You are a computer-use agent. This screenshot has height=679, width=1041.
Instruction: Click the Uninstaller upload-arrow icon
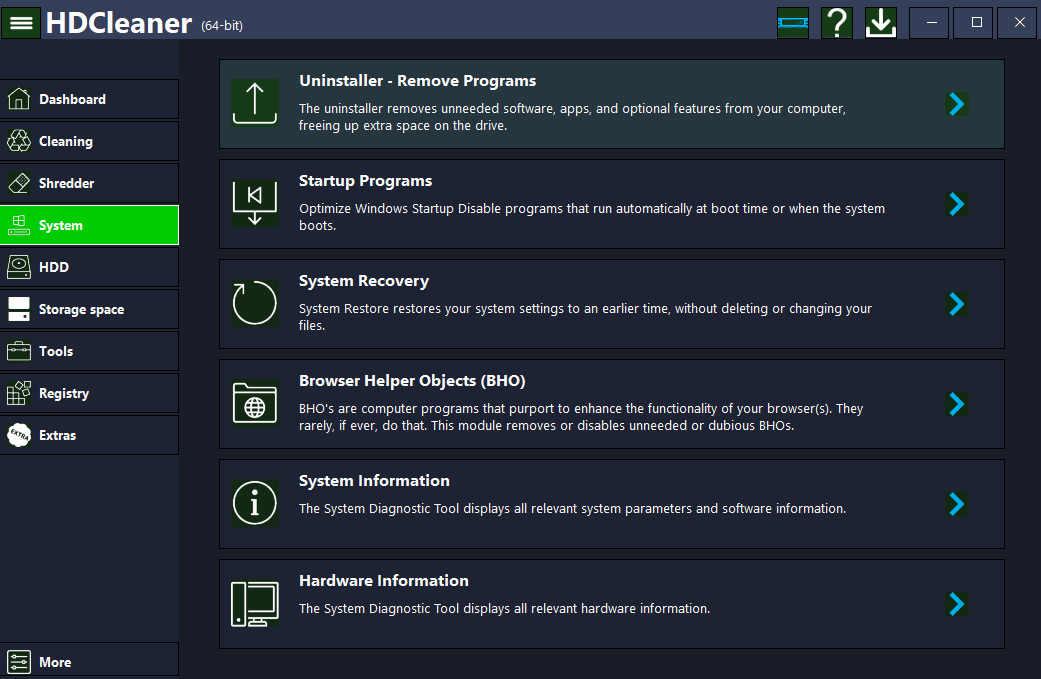tap(255, 103)
